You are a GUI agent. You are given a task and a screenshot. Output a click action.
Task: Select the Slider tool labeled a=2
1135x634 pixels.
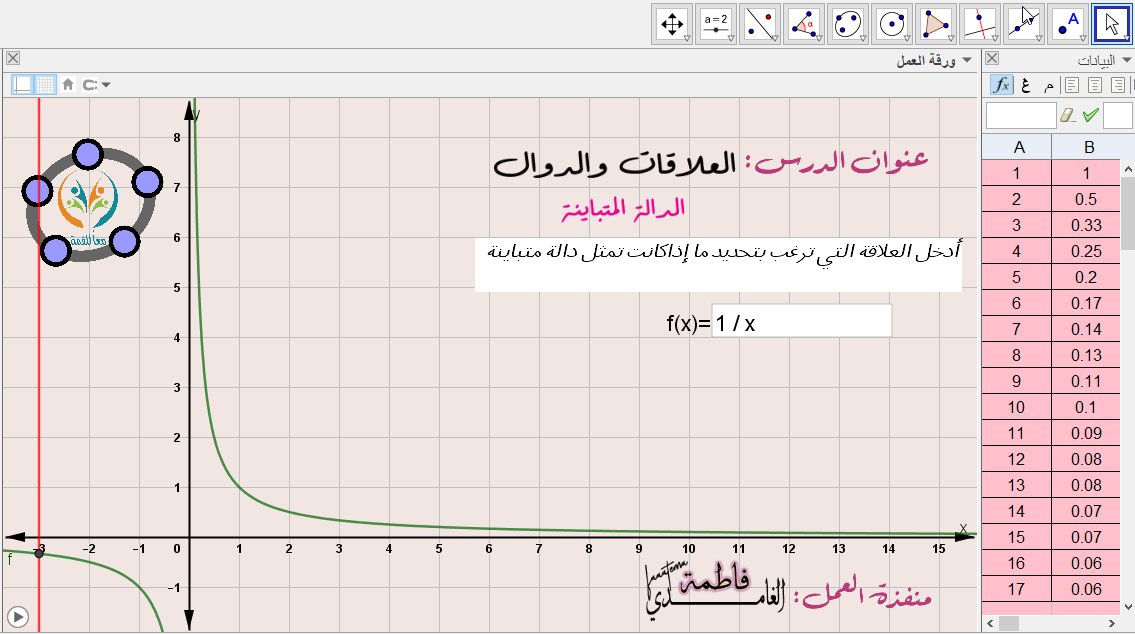coord(716,25)
